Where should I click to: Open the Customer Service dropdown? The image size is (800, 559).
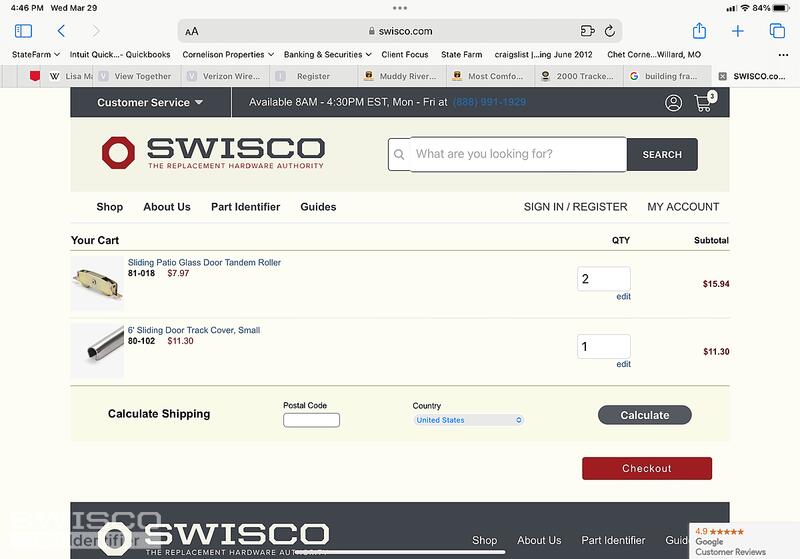point(150,103)
